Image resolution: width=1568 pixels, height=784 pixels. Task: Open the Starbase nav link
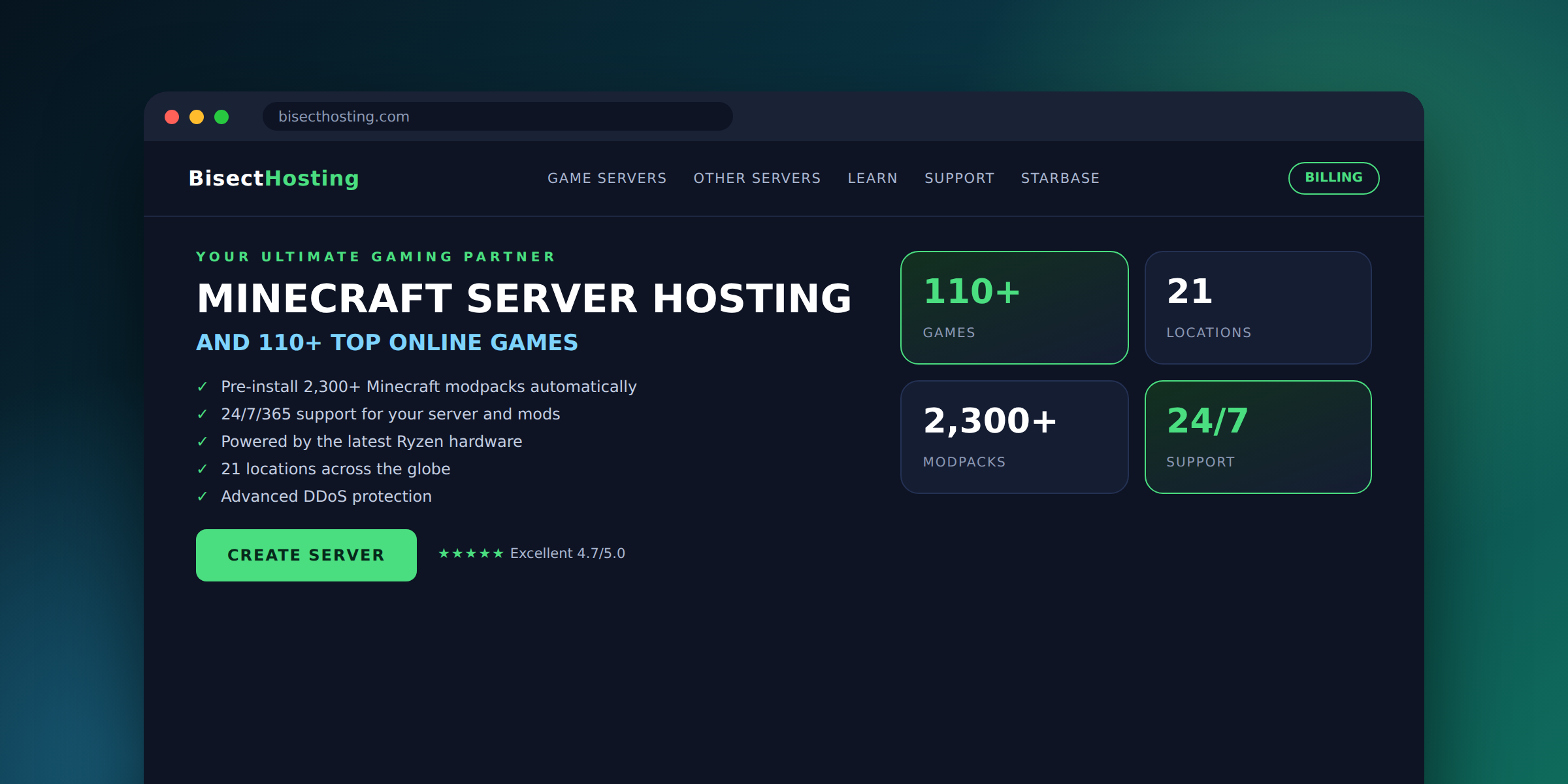(x=1060, y=178)
